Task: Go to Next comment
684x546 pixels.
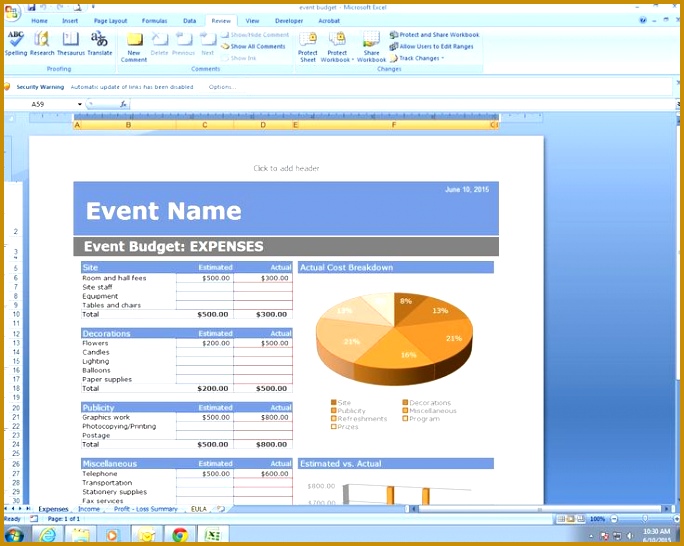Action: (x=208, y=44)
